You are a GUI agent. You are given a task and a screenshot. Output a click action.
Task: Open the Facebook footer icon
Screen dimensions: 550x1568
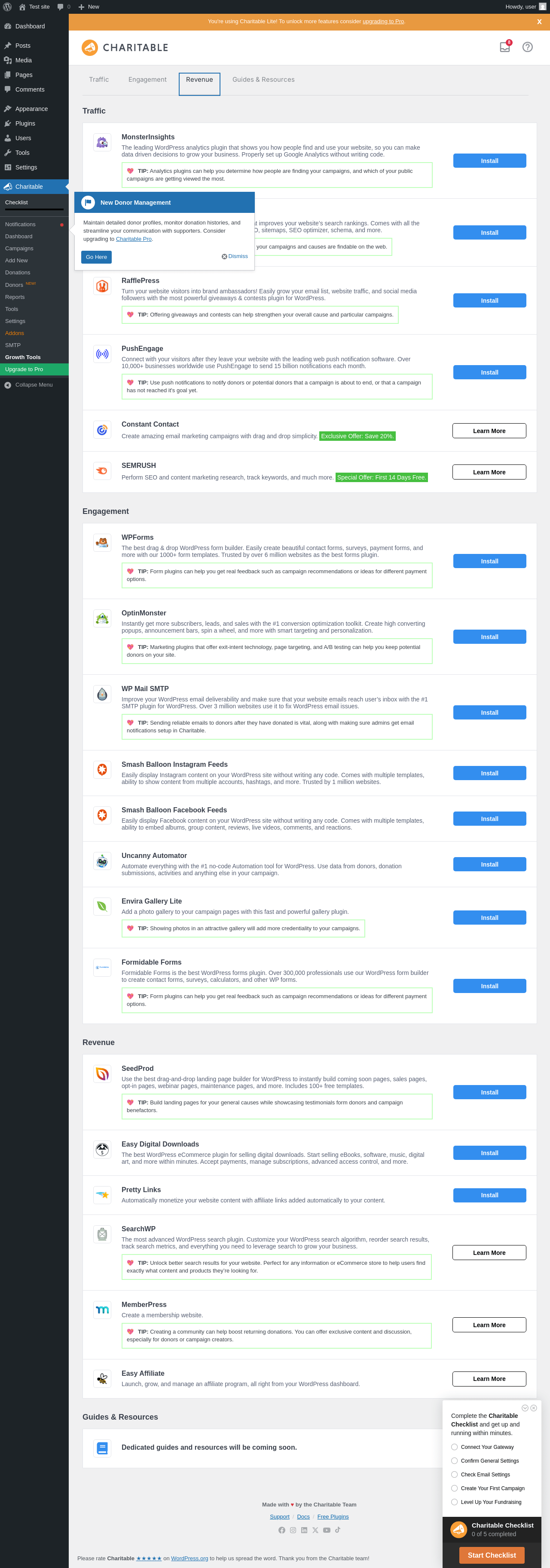pyautogui.click(x=282, y=1530)
